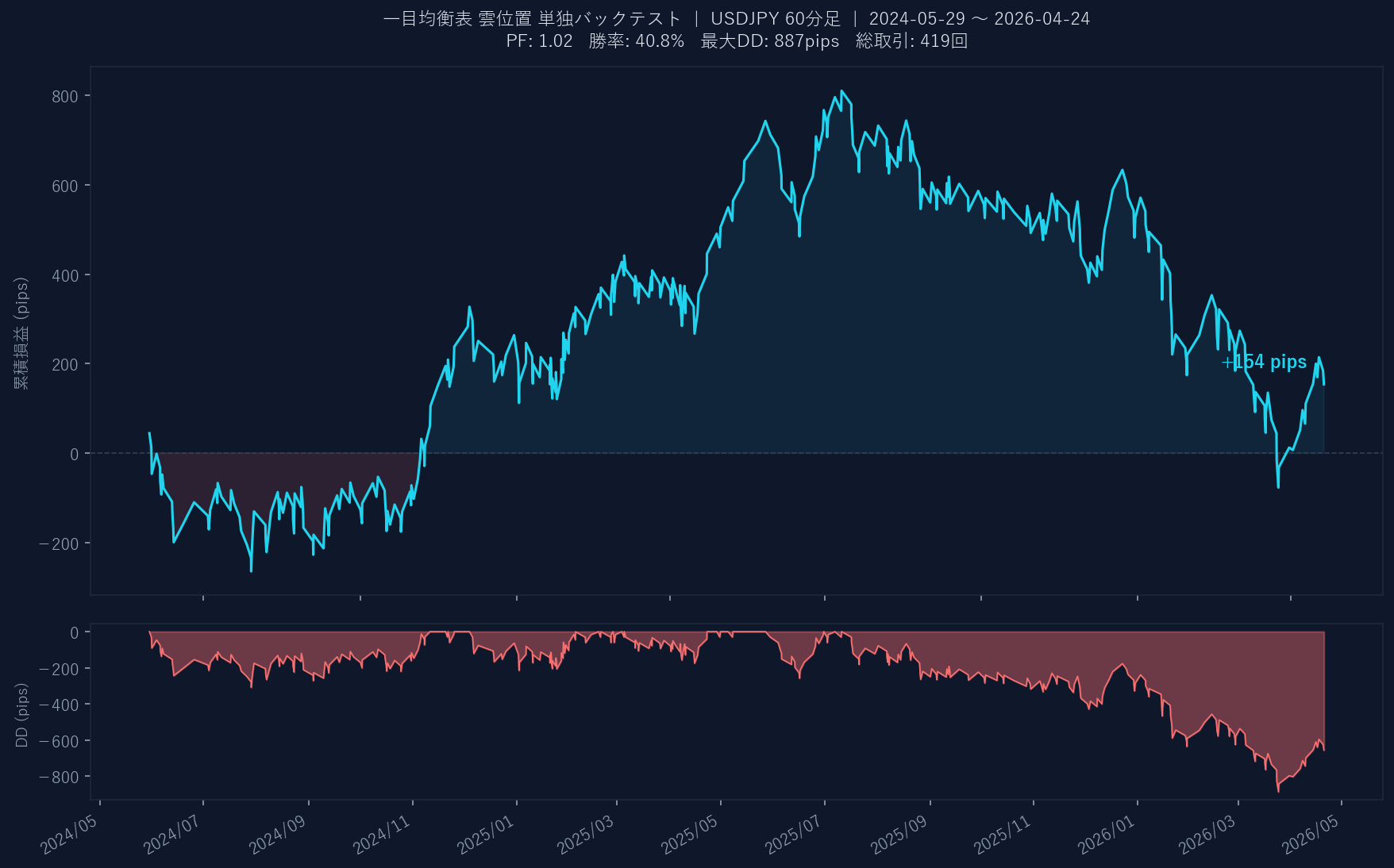Click the equity curve's highest peak above 800
Image resolution: width=1394 pixels, height=868 pixels.
coord(841,91)
